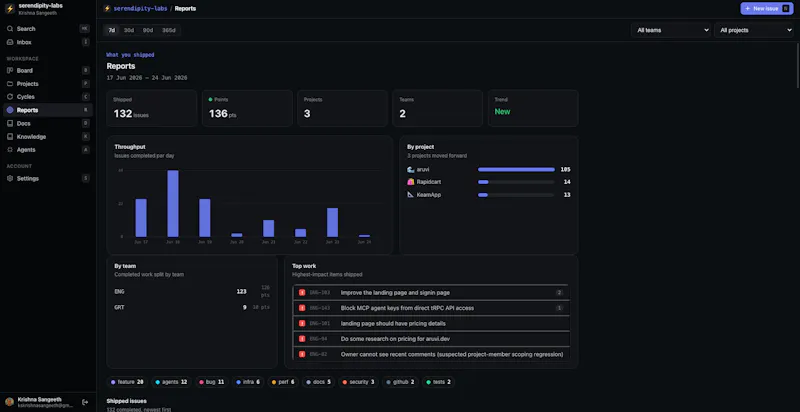Open the Inbox icon in sidebar

[10, 42]
